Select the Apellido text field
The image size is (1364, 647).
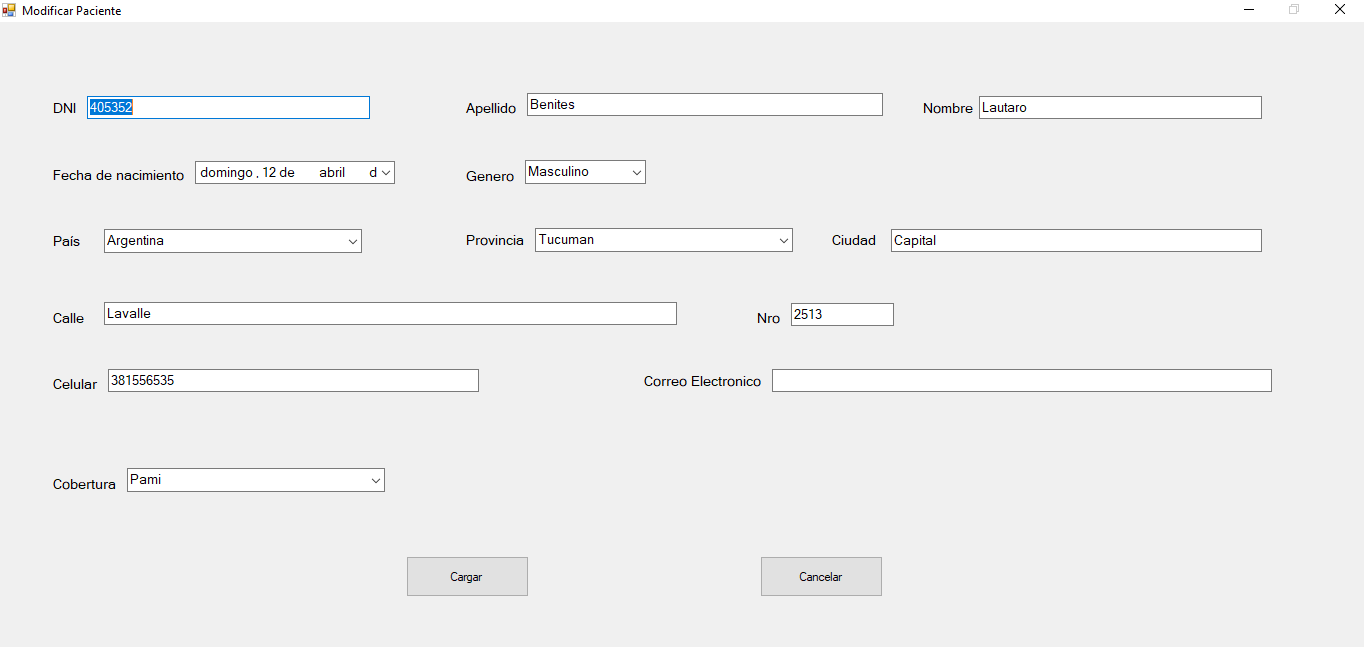click(x=704, y=105)
